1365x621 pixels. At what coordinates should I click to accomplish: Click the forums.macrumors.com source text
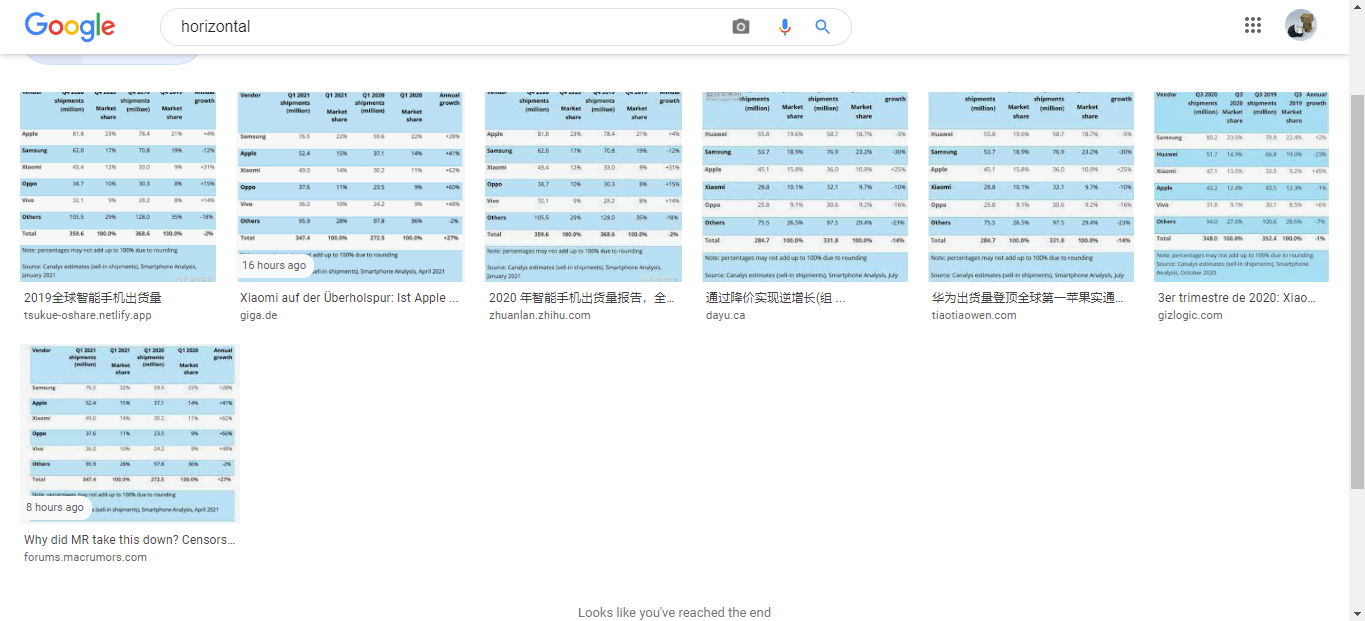[85, 557]
